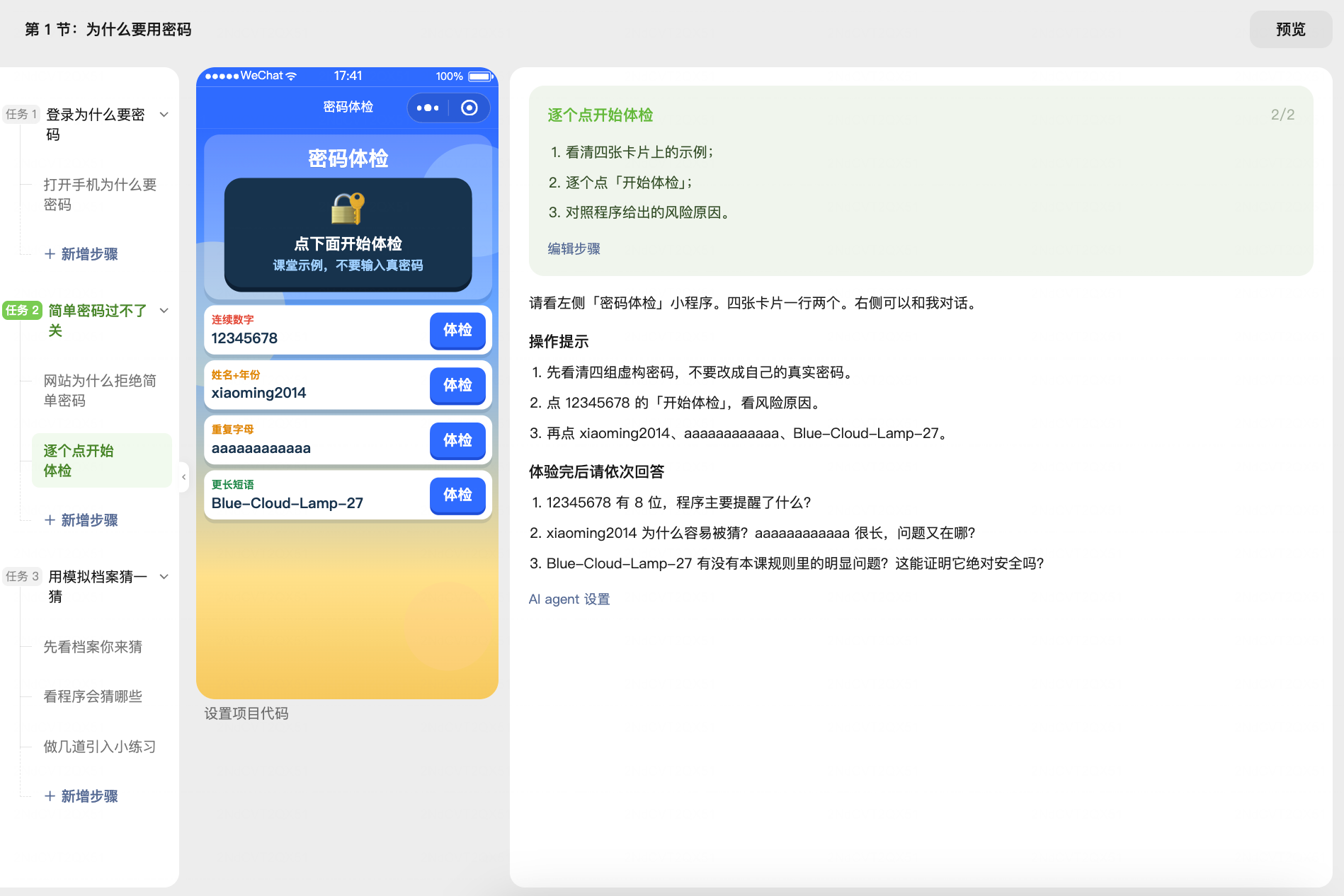Viewport: 1344px width, 896px height.
Task: Tap the lock and key icon
Action: (x=348, y=209)
